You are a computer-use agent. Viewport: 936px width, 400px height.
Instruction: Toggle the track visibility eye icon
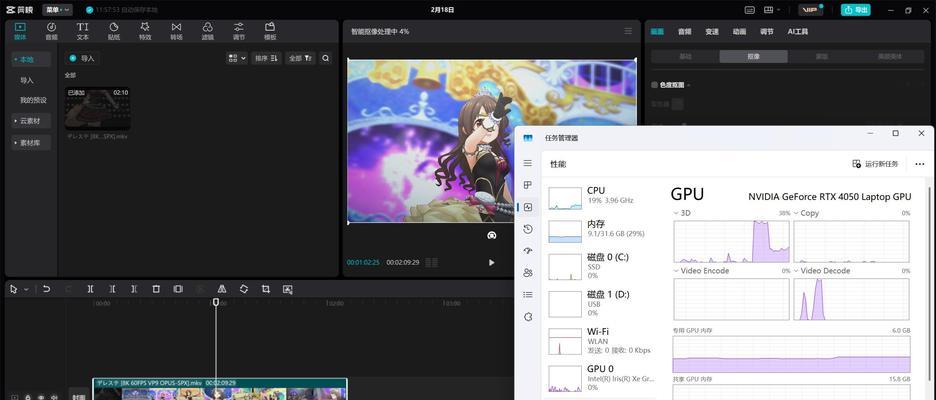[41, 397]
